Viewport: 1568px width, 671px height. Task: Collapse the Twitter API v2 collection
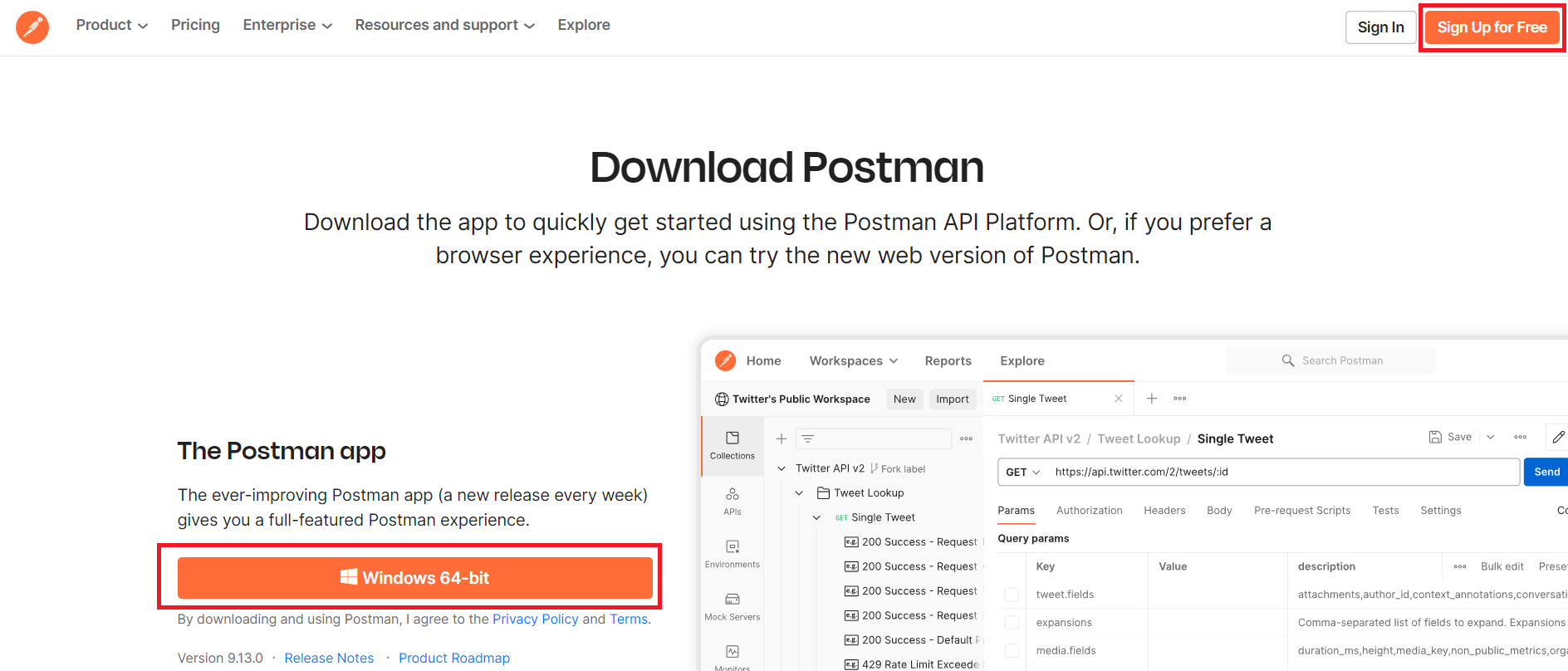(781, 468)
